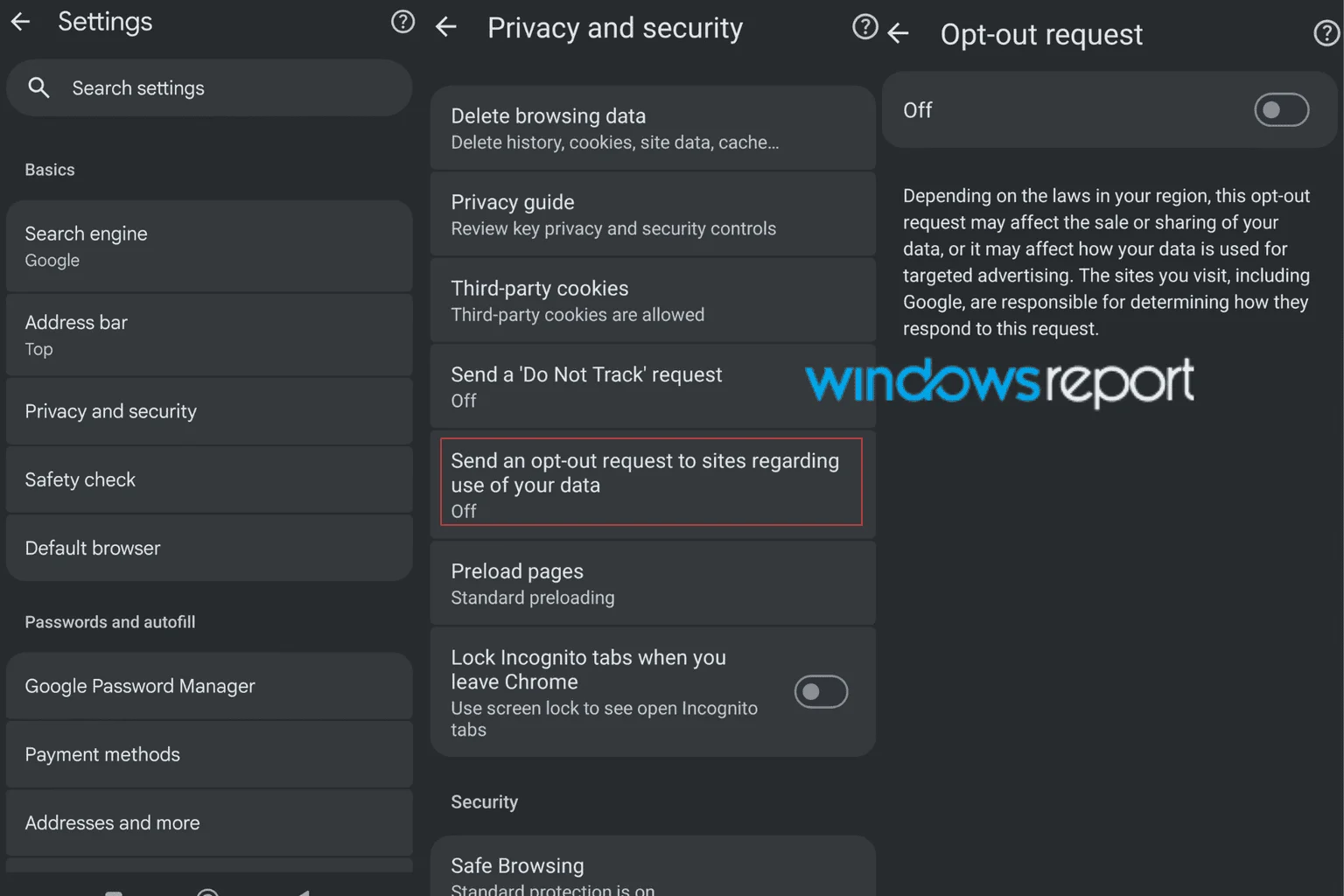Image resolution: width=1344 pixels, height=896 pixels.
Task: Open Third-party cookies setting
Action: 653,300
